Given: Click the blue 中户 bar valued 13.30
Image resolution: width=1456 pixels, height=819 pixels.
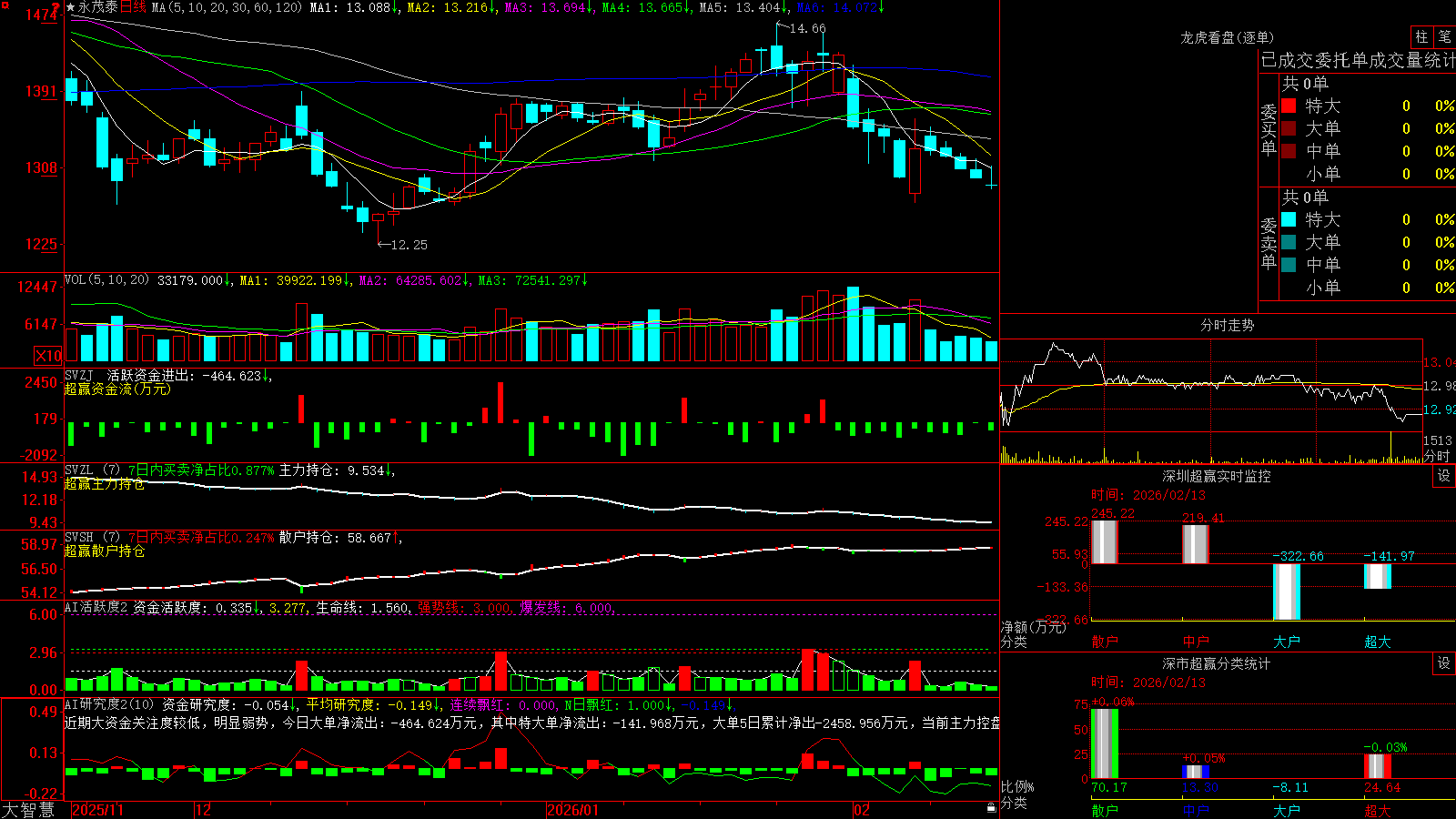Looking at the screenshot, I should coord(1196,773).
